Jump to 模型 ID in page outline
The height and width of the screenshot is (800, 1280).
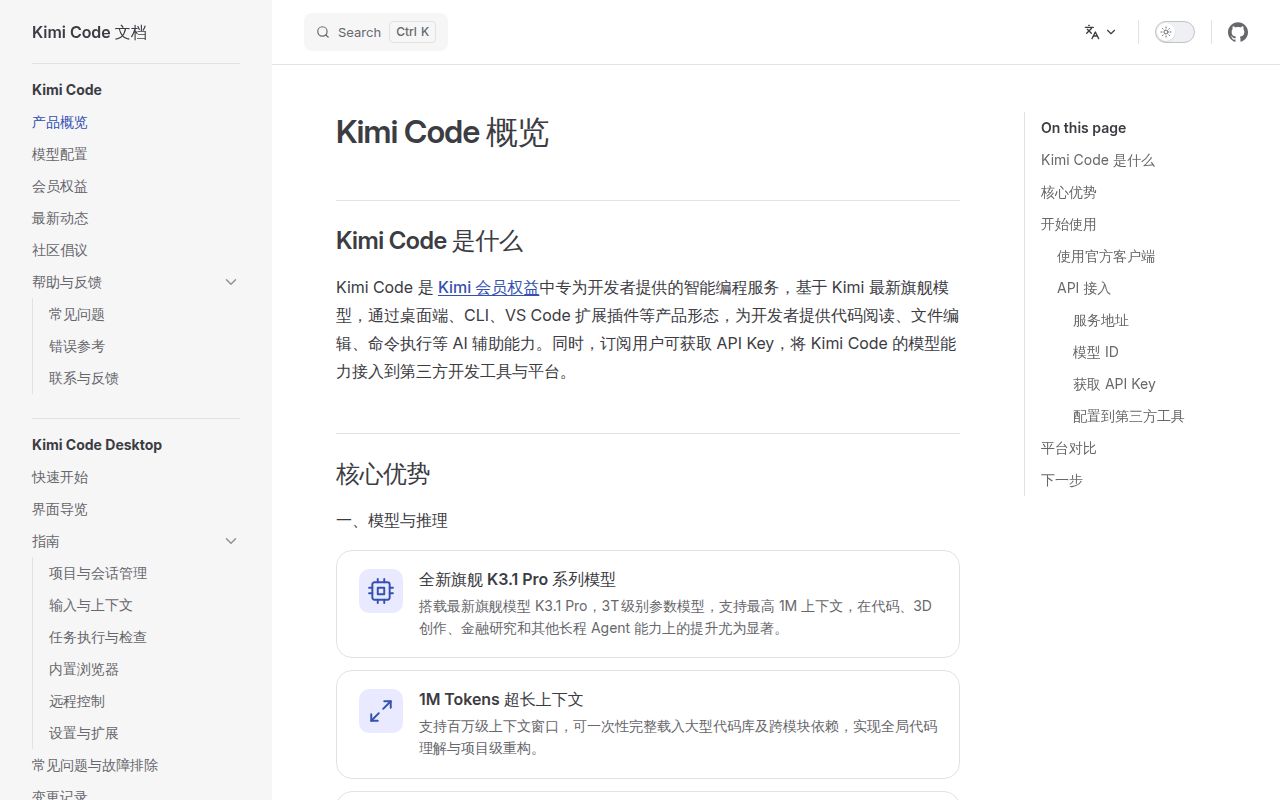pos(1096,352)
